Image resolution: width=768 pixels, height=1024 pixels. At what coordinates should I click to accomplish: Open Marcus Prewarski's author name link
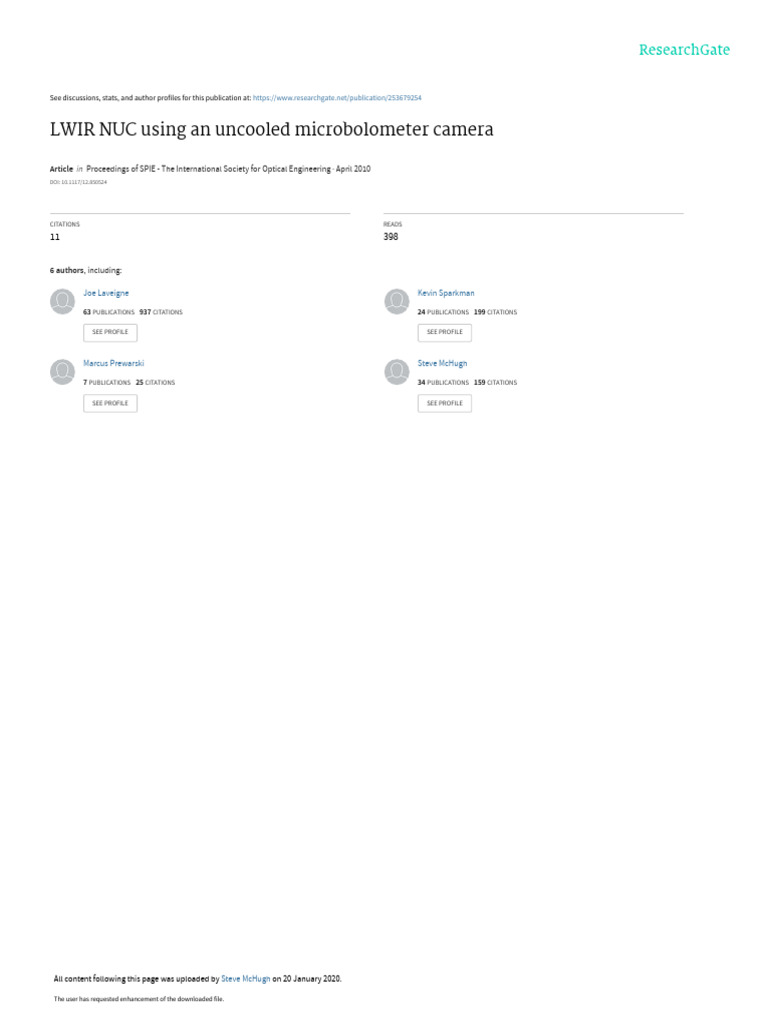[114, 363]
